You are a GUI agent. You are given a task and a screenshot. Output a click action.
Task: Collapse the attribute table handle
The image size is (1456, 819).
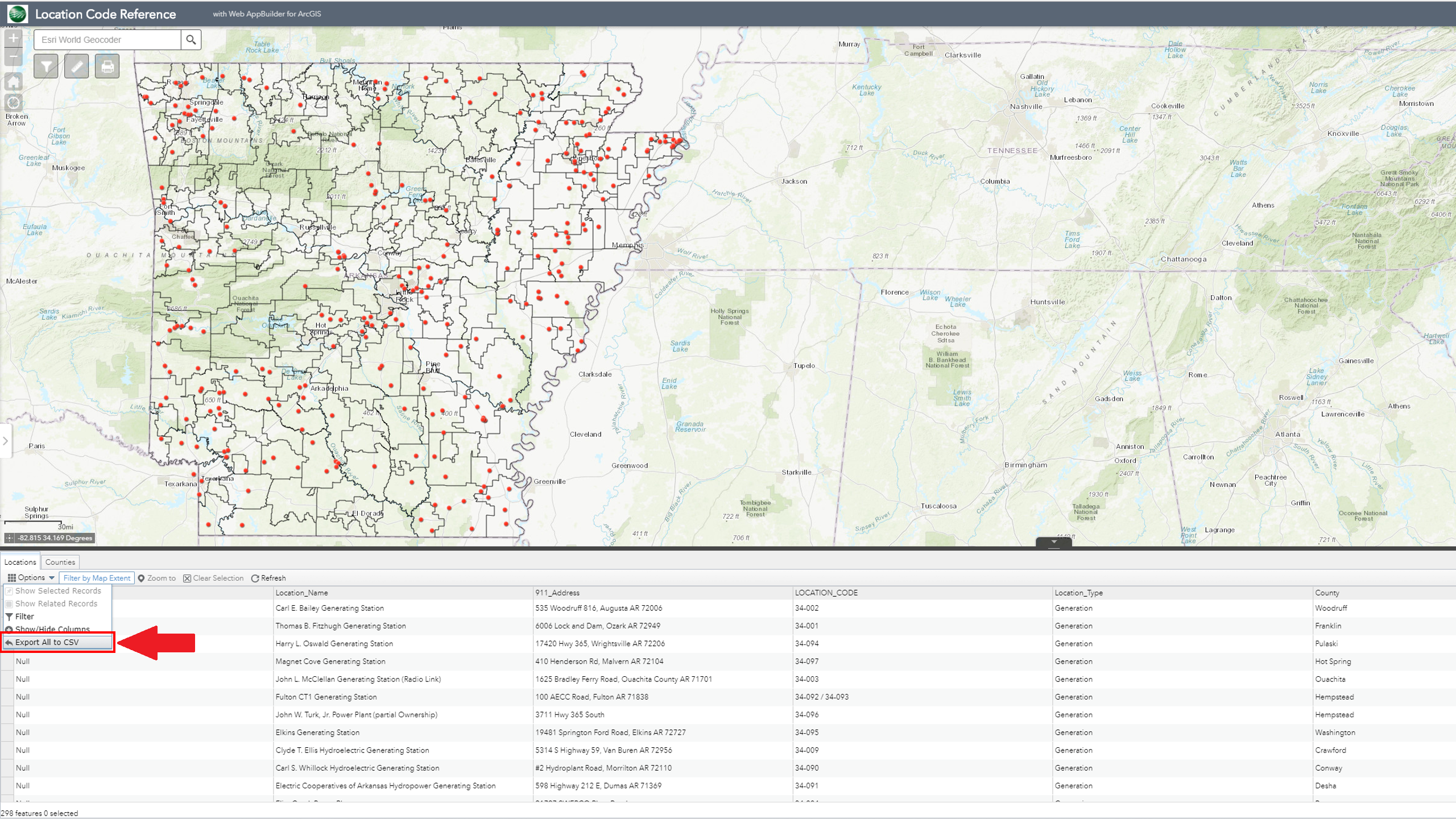(x=1054, y=541)
